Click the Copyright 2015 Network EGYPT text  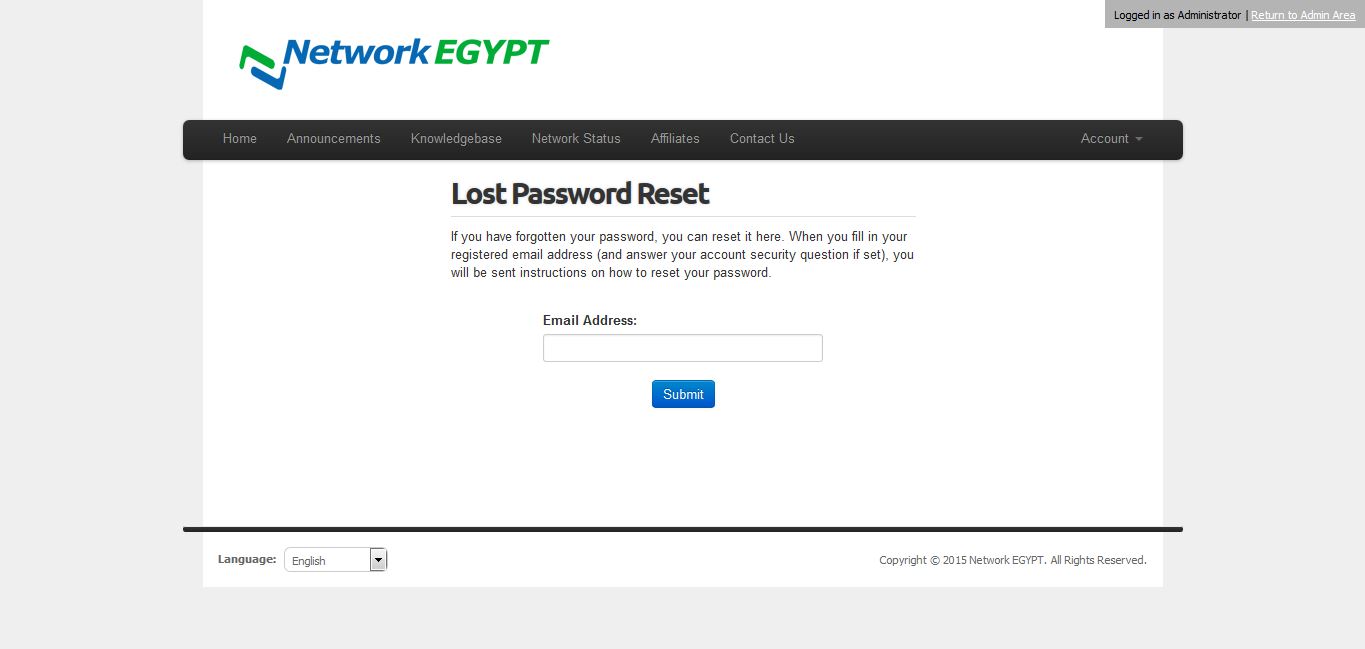(1013, 560)
